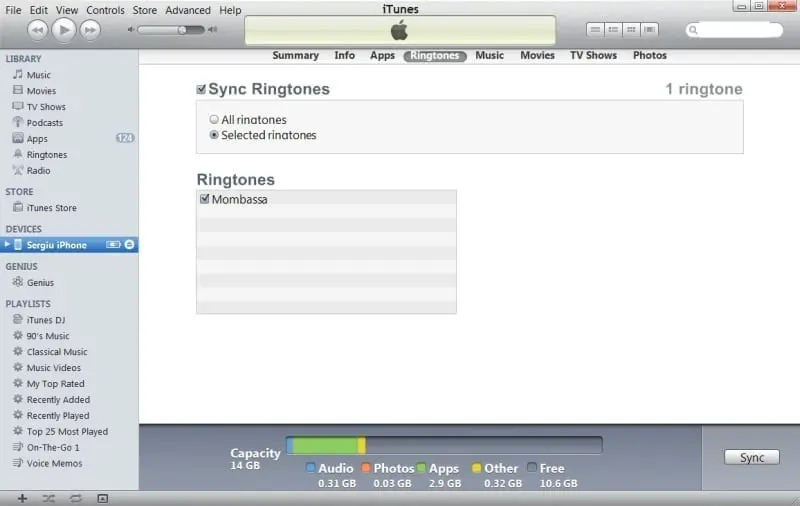Select the All ringtones radio button

point(214,119)
